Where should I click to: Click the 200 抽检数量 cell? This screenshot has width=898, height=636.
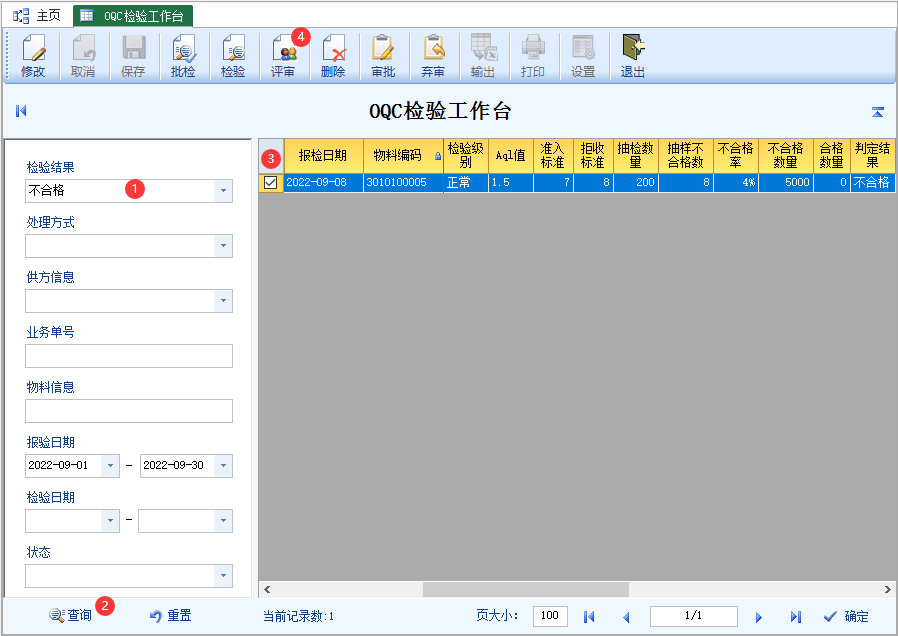click(636, 183)
